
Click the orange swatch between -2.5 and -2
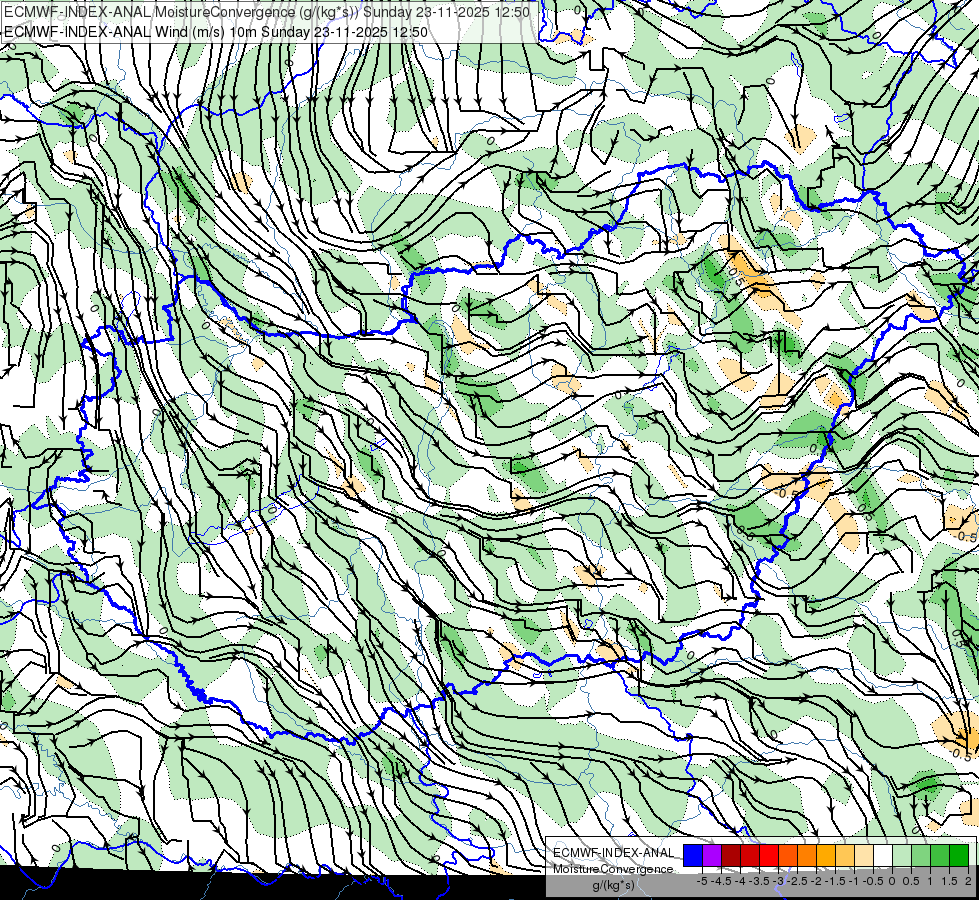tap(807, 856)
